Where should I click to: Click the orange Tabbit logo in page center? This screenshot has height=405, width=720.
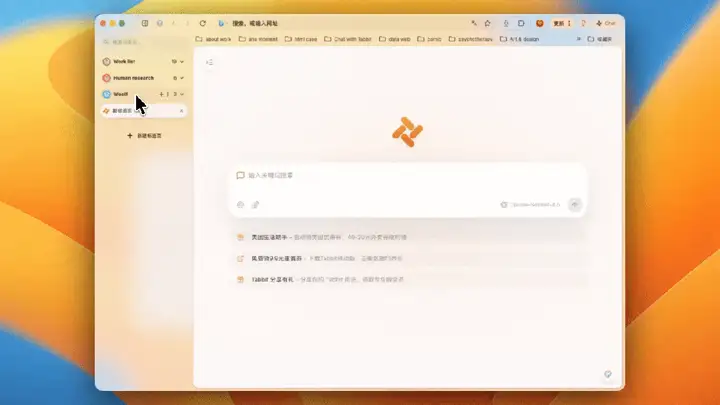pyautogui.click(x=407, y=132)
